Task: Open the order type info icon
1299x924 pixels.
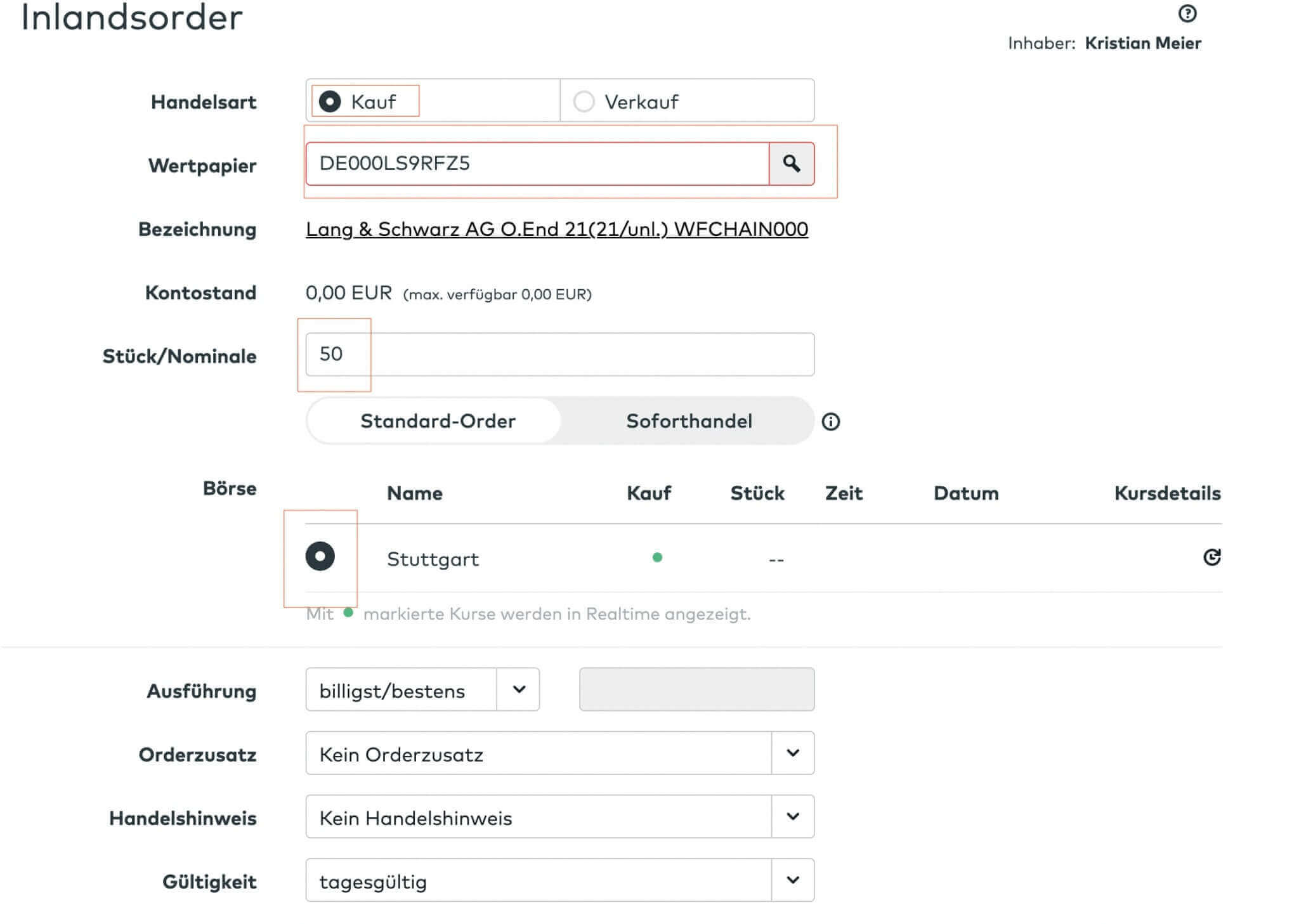Action: (830, 422)
